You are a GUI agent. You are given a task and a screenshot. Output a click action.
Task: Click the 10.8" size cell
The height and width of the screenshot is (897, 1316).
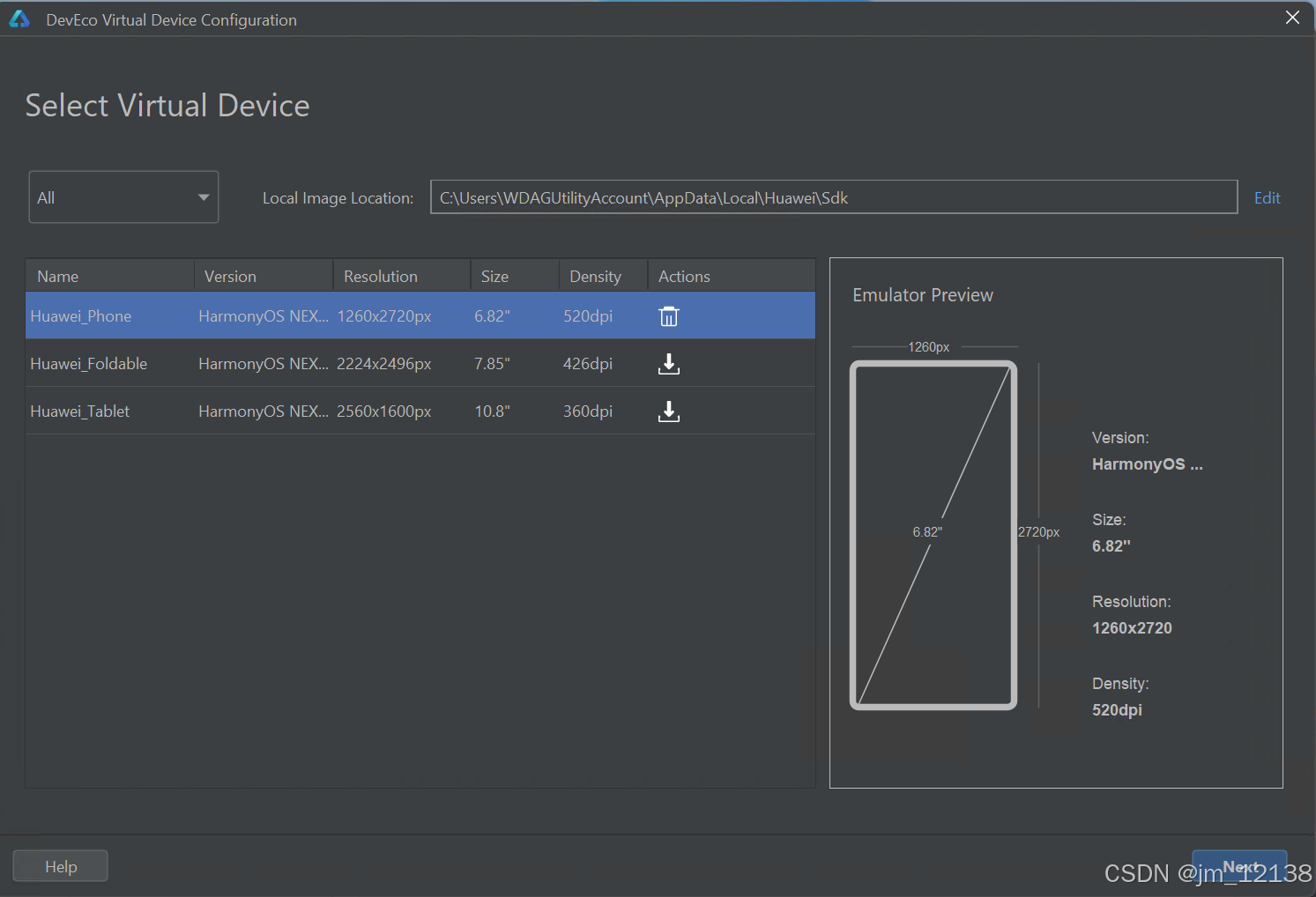[492, 411]
